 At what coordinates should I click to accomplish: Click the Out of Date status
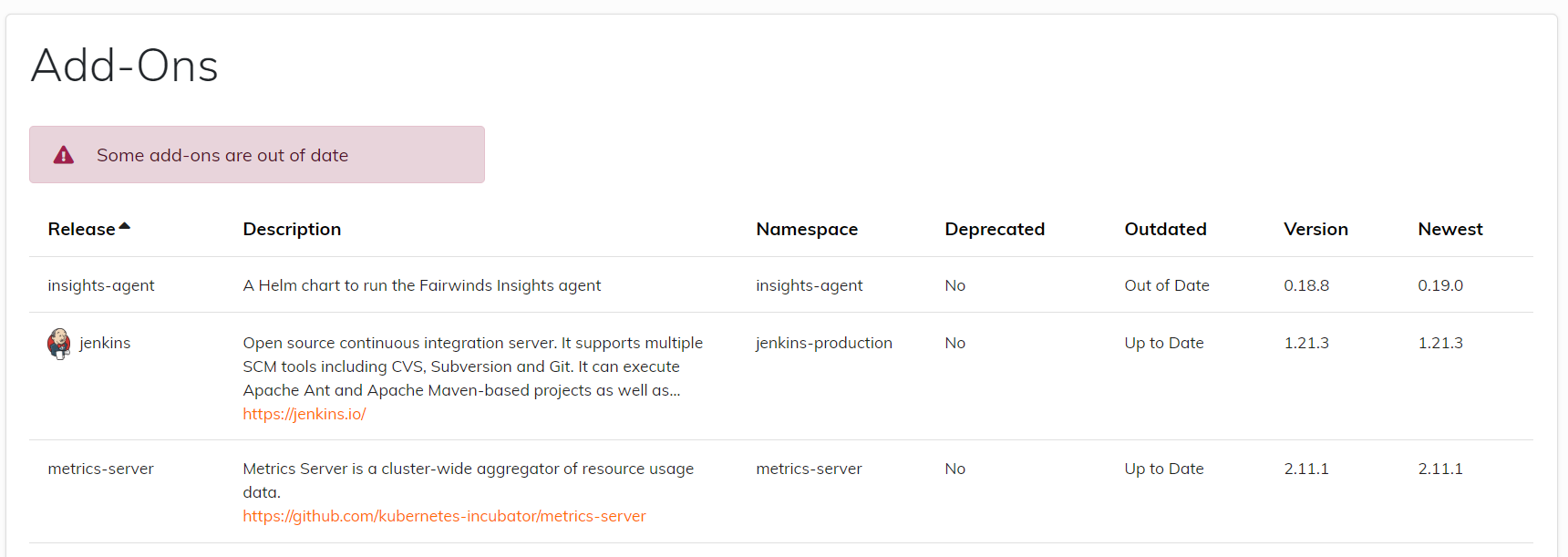pyautogui.click(x=1167, y=285)
